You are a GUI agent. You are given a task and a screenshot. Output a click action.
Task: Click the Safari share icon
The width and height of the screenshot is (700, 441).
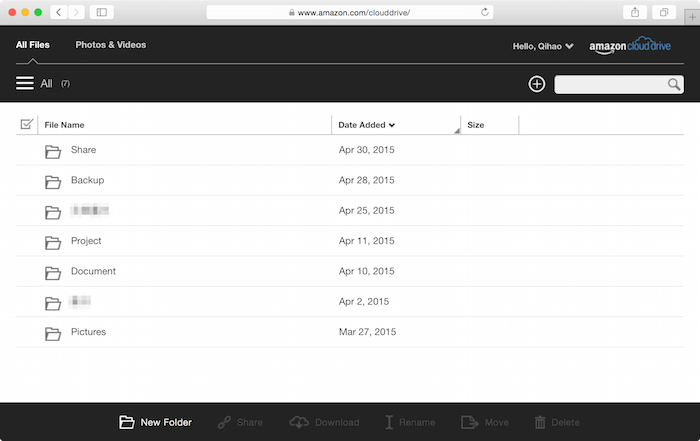(635, 12)
